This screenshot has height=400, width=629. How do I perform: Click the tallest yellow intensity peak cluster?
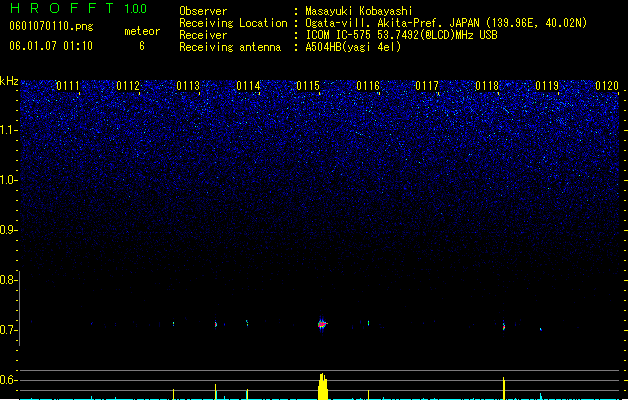(x=323, y=386)
